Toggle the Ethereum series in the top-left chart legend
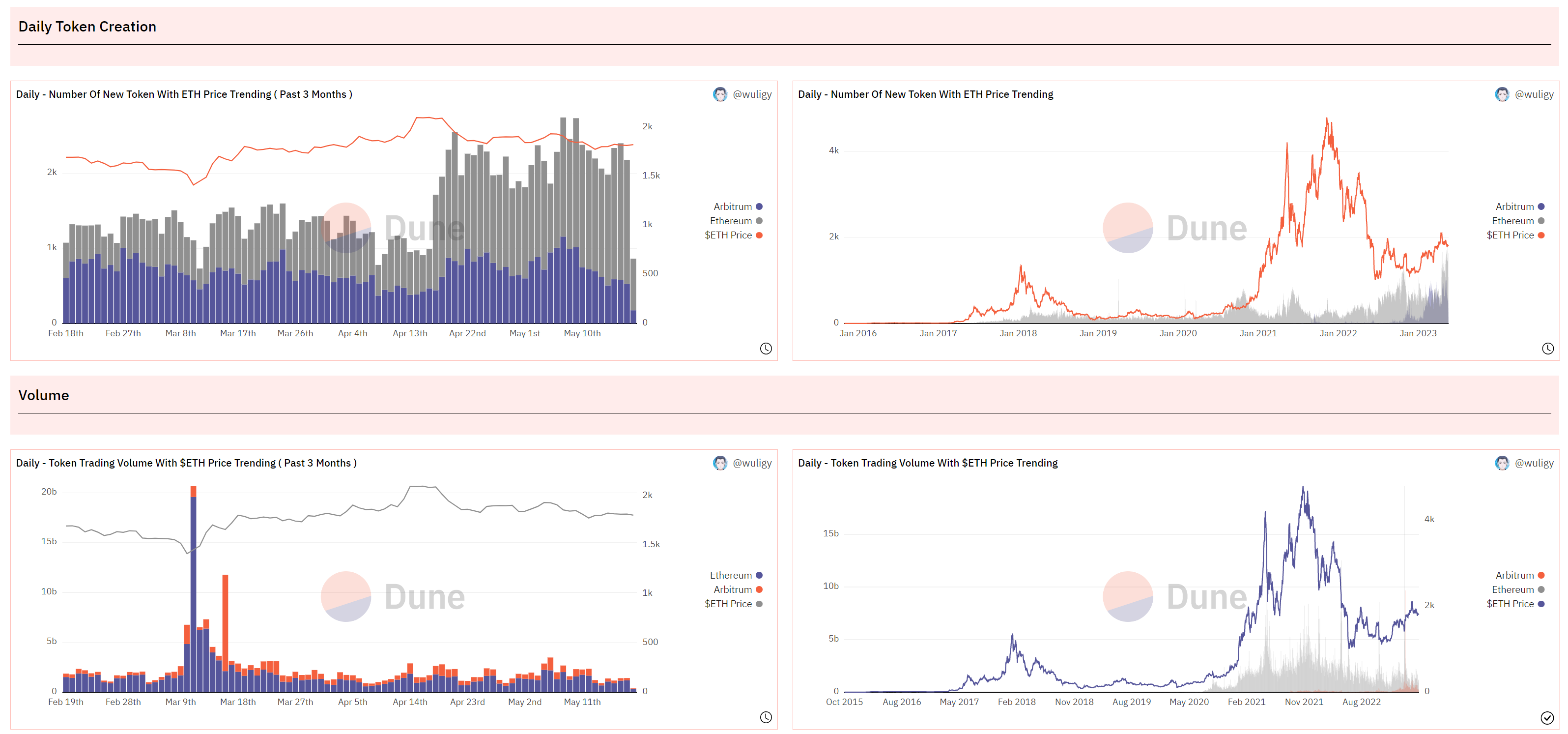This screenshot has height=734, width=1568. coord(736,221)
